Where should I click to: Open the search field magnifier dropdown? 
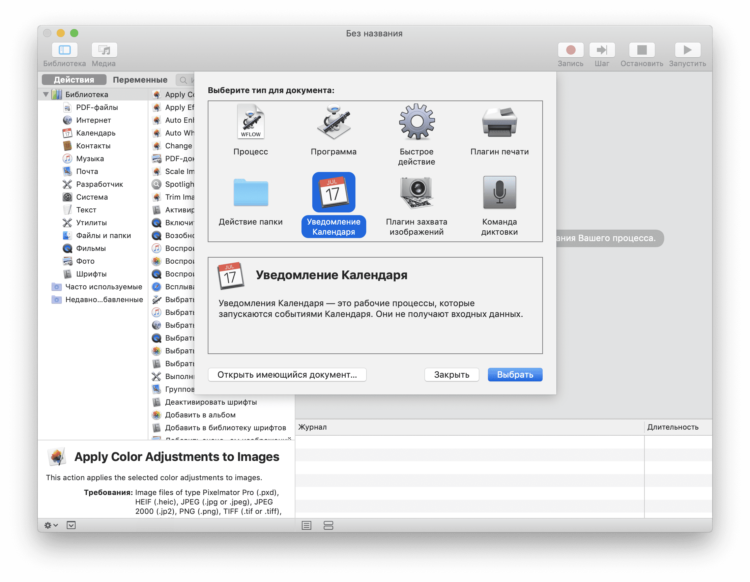(184, 80)
